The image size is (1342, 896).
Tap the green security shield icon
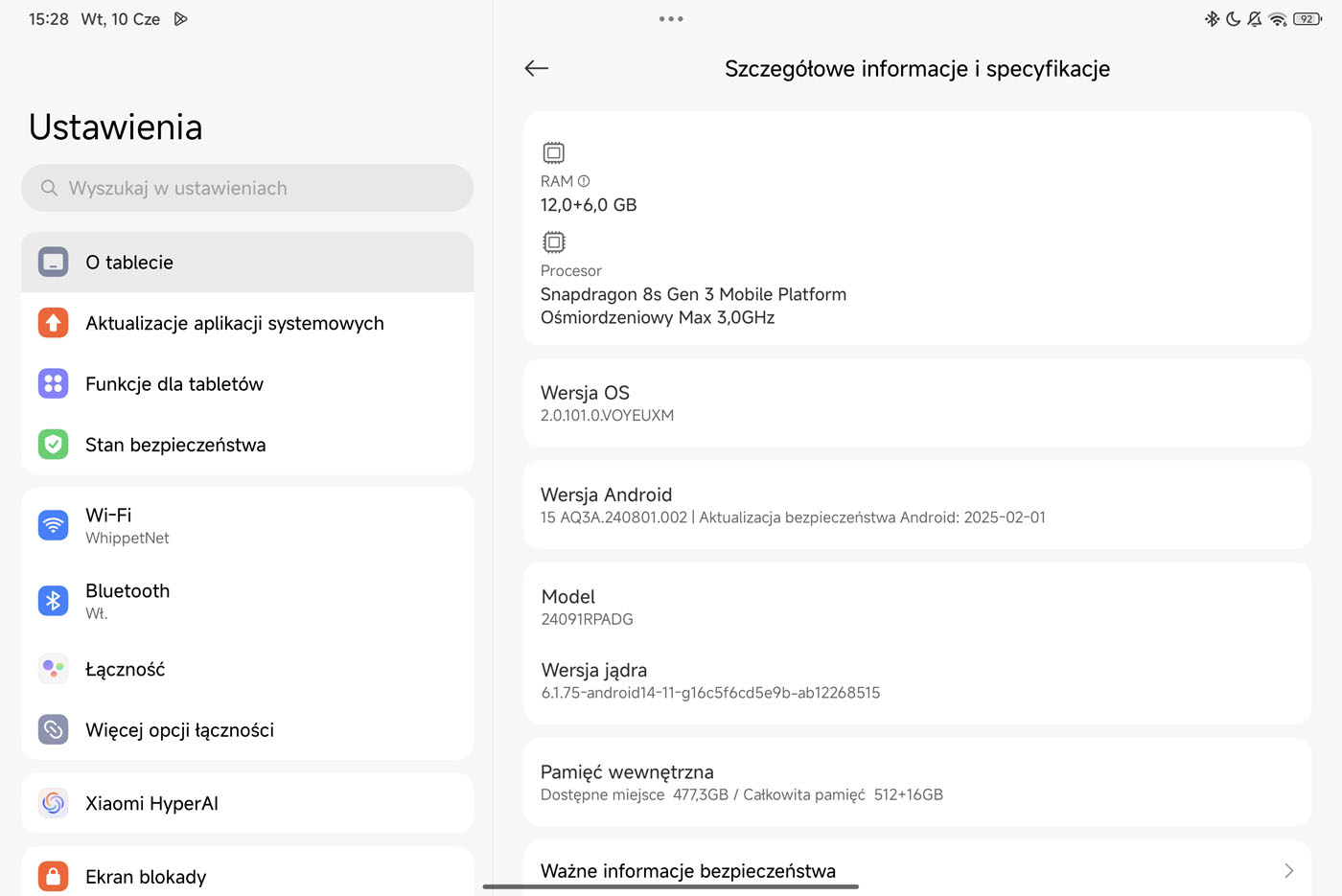pos(54,445)
